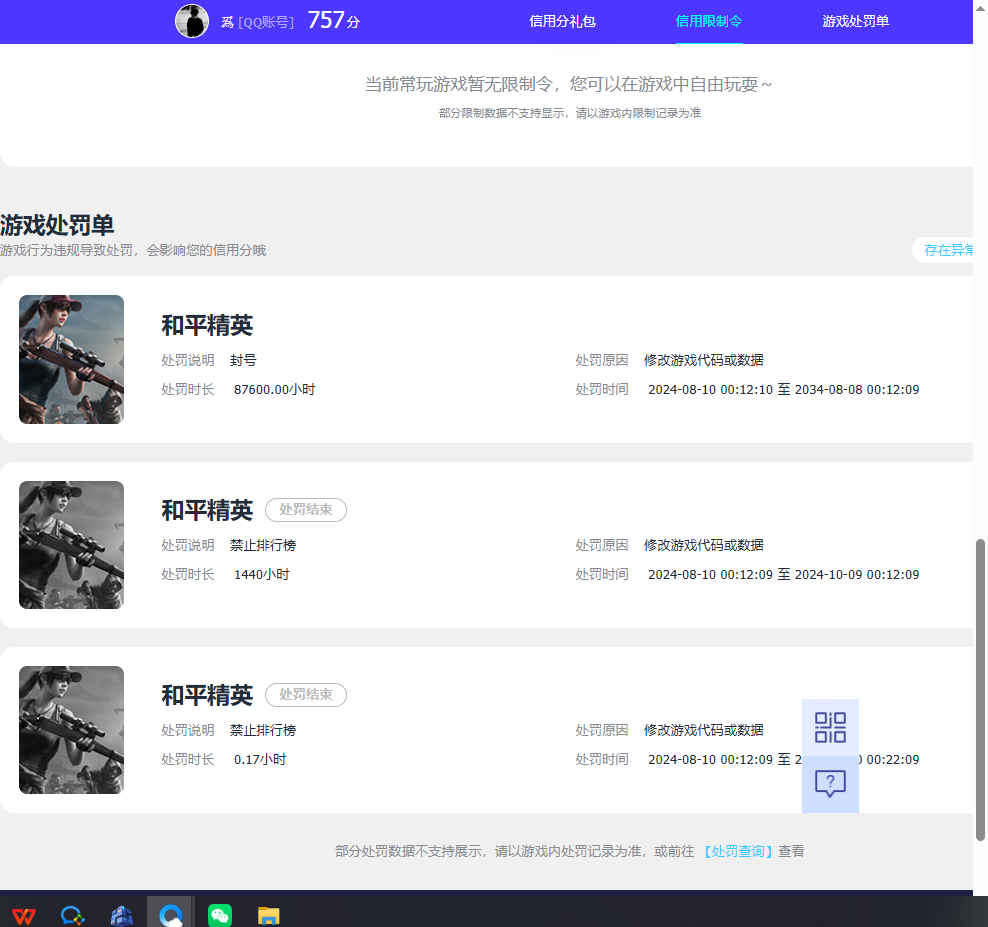This screenshot has width=988, height=927.
Task: Click the 87600.00小时 duration value
Action: pos(274,389)
